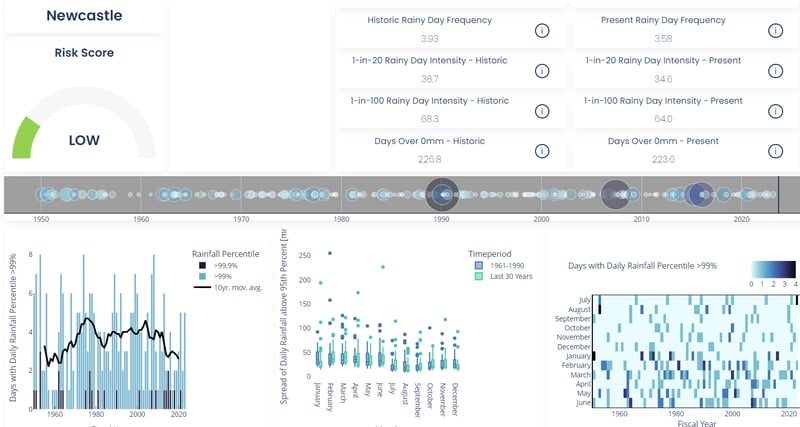Select the largest event bubble near 1990
The height and width of the screenshot is (427, 800).
pyautogui.click(x=441, y=194)
